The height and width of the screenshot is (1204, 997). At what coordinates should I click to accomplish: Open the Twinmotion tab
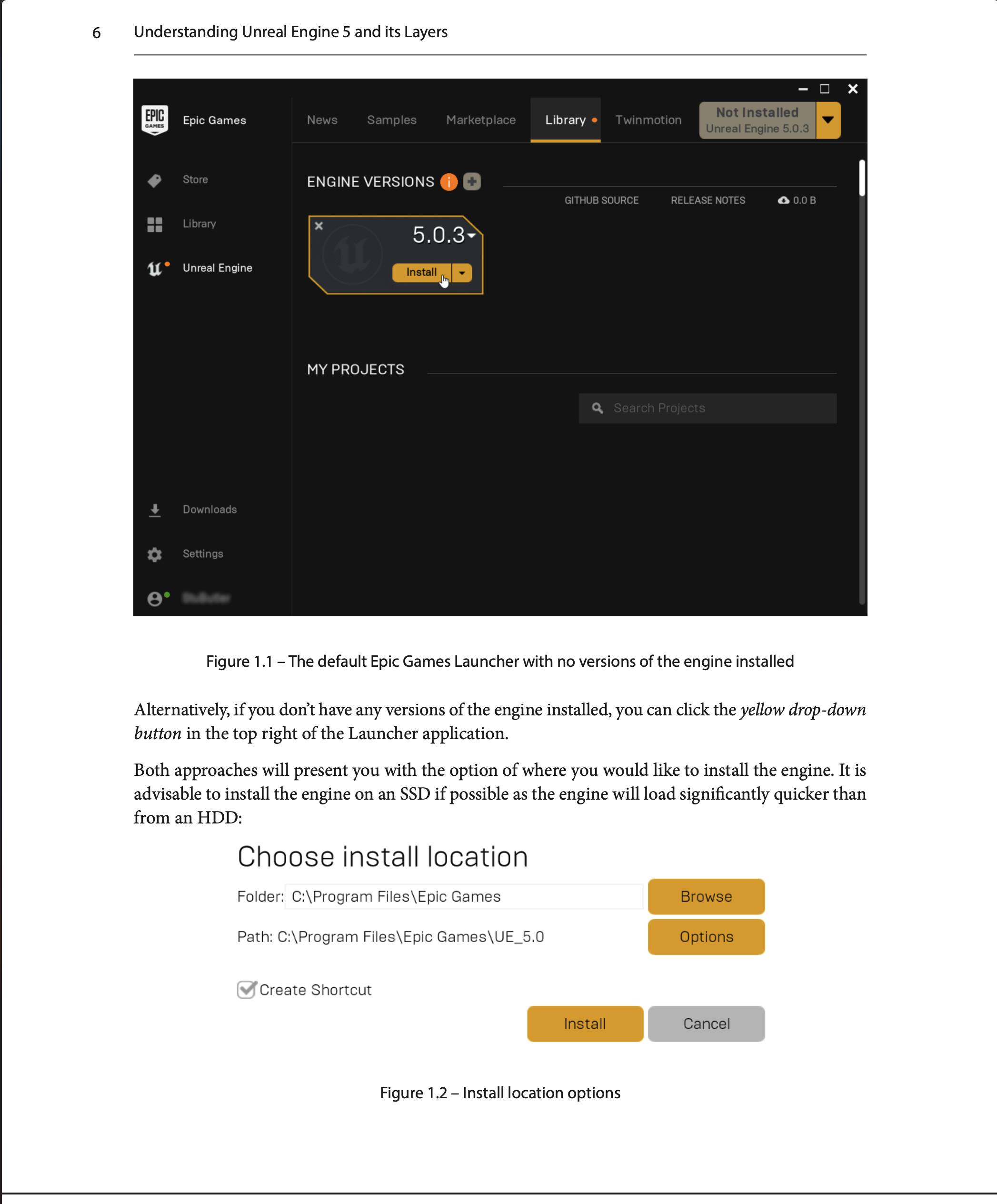click(648, 120)
